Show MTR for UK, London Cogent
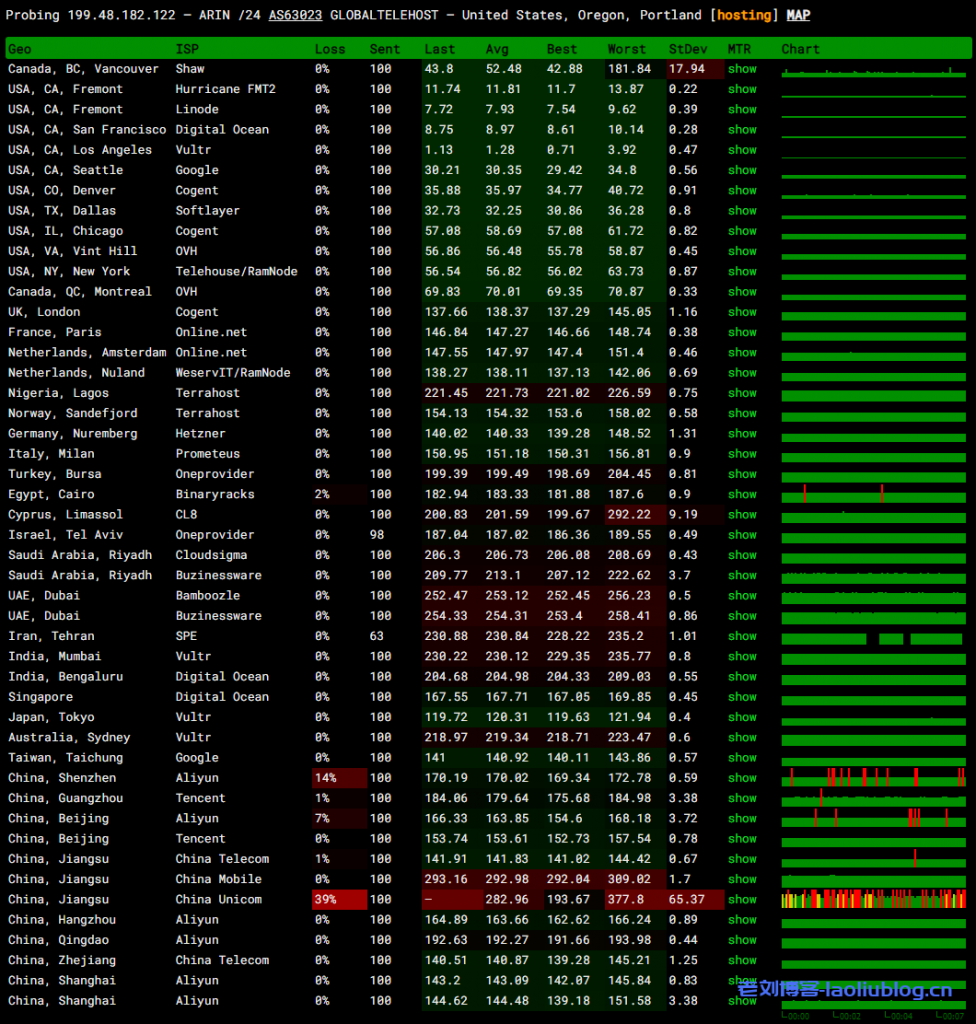The width and height of the screenshot is (976, 1024). coord(742,312)
